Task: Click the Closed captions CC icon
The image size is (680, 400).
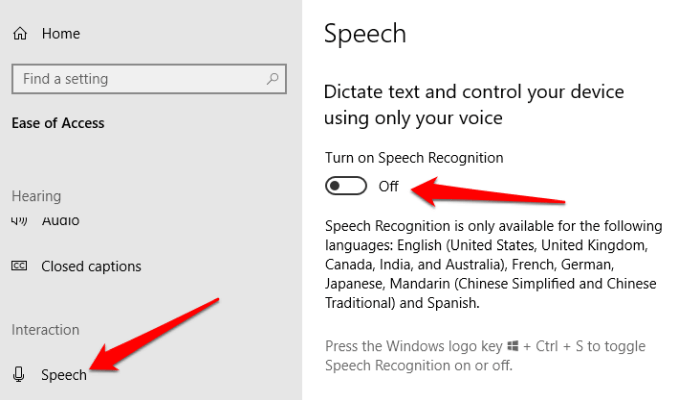Action: pyautogui.click(x=19, y=267)
